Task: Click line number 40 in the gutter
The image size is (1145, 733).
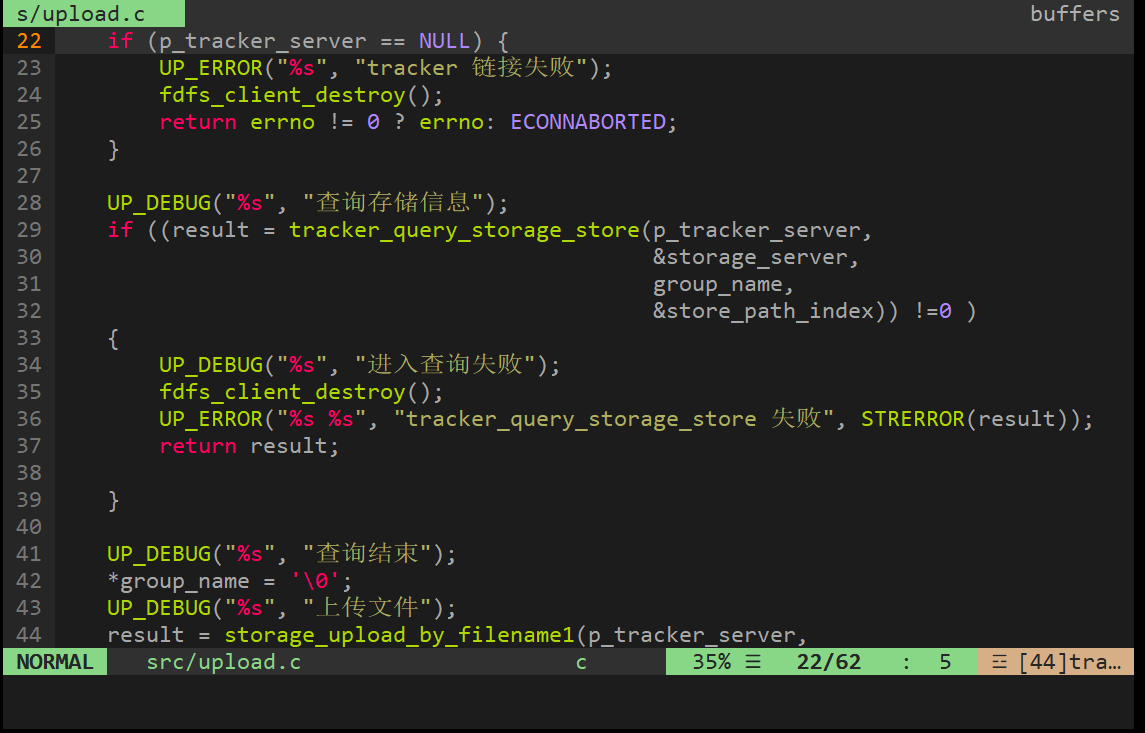Action: [28, 526]
